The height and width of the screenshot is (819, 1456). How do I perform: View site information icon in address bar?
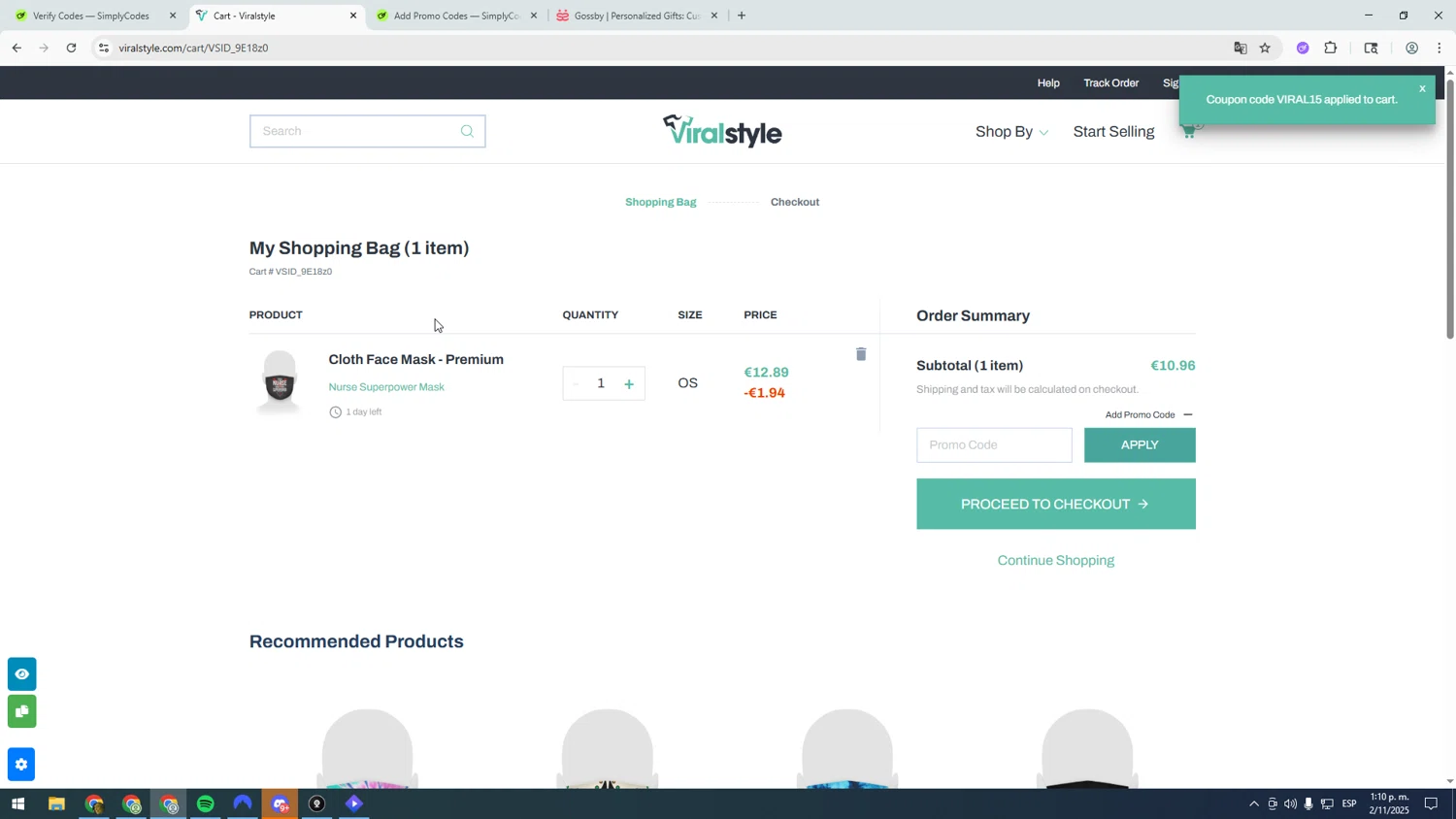(104, 48)
